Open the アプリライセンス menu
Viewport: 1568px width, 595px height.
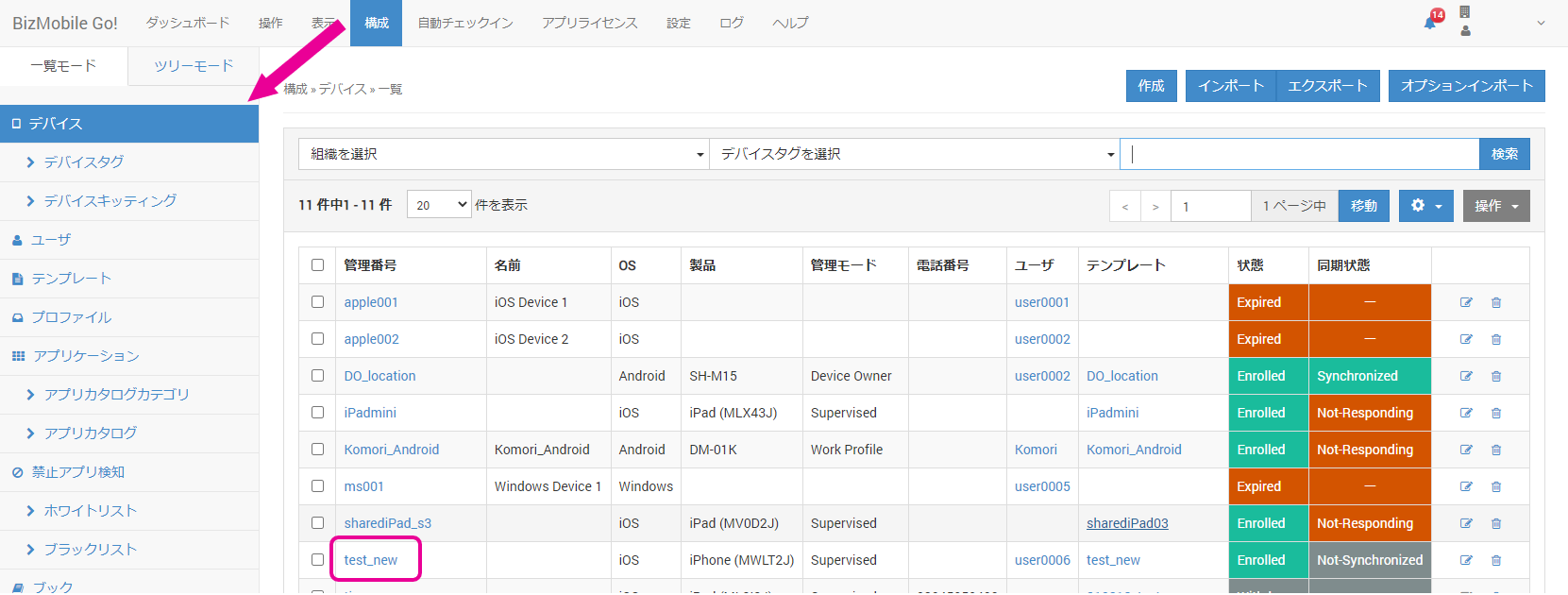[589, 23]
